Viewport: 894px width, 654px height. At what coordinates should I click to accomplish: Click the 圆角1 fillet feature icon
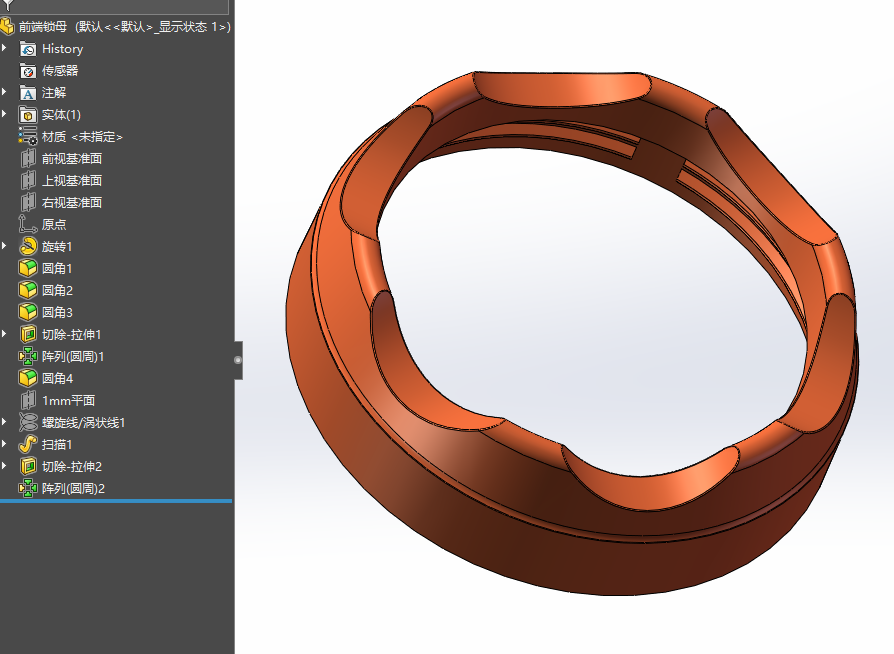coord(28,269)
